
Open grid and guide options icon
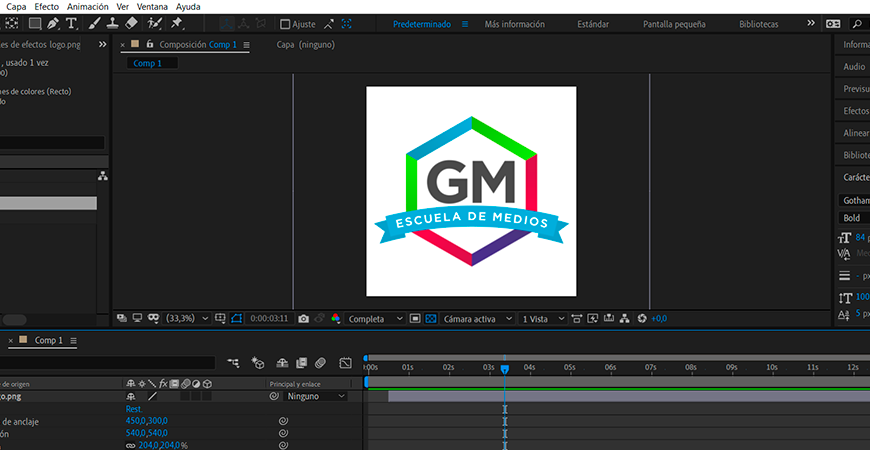[x=220, y=318]
